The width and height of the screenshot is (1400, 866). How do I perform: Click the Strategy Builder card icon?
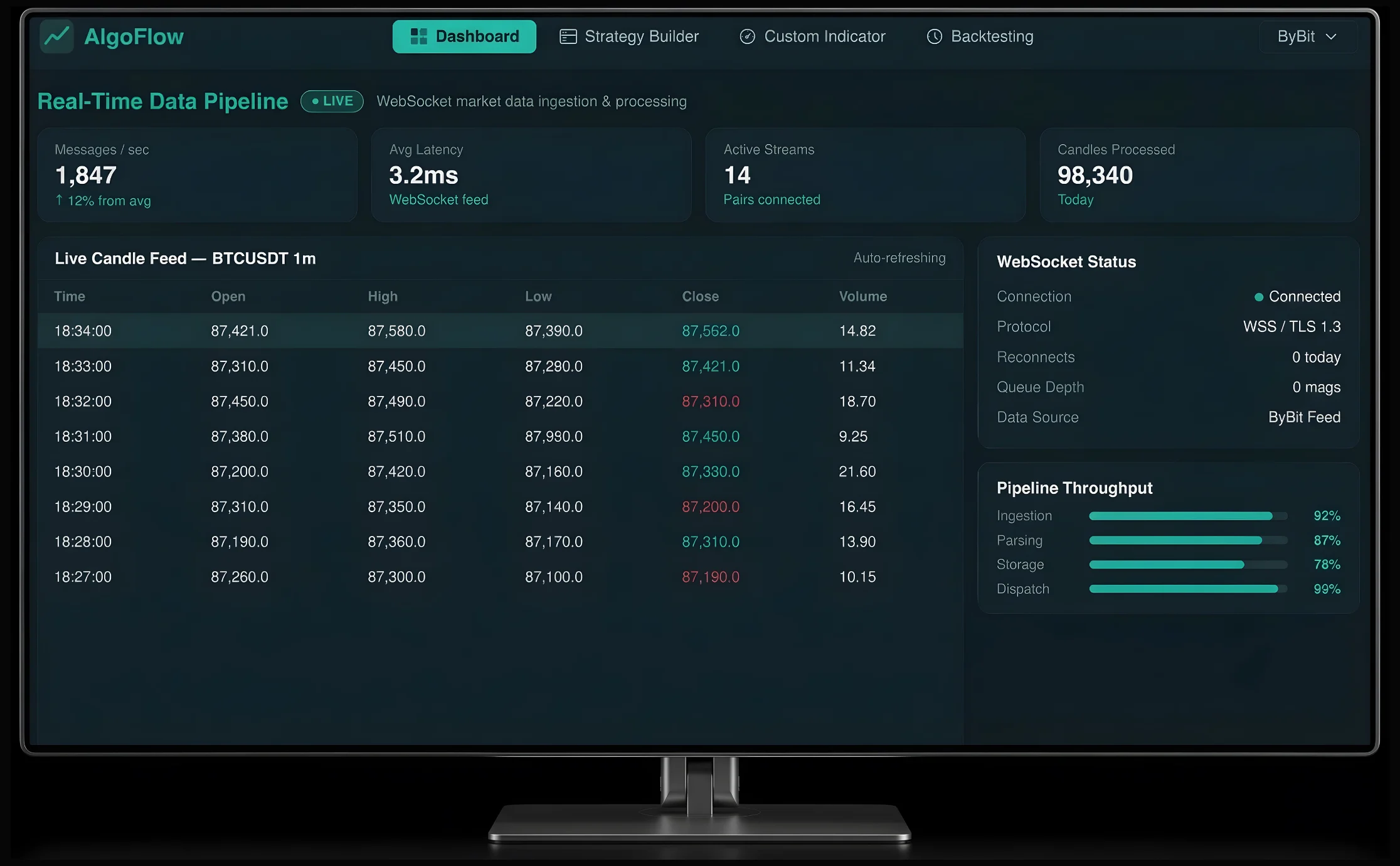[568, 36]
